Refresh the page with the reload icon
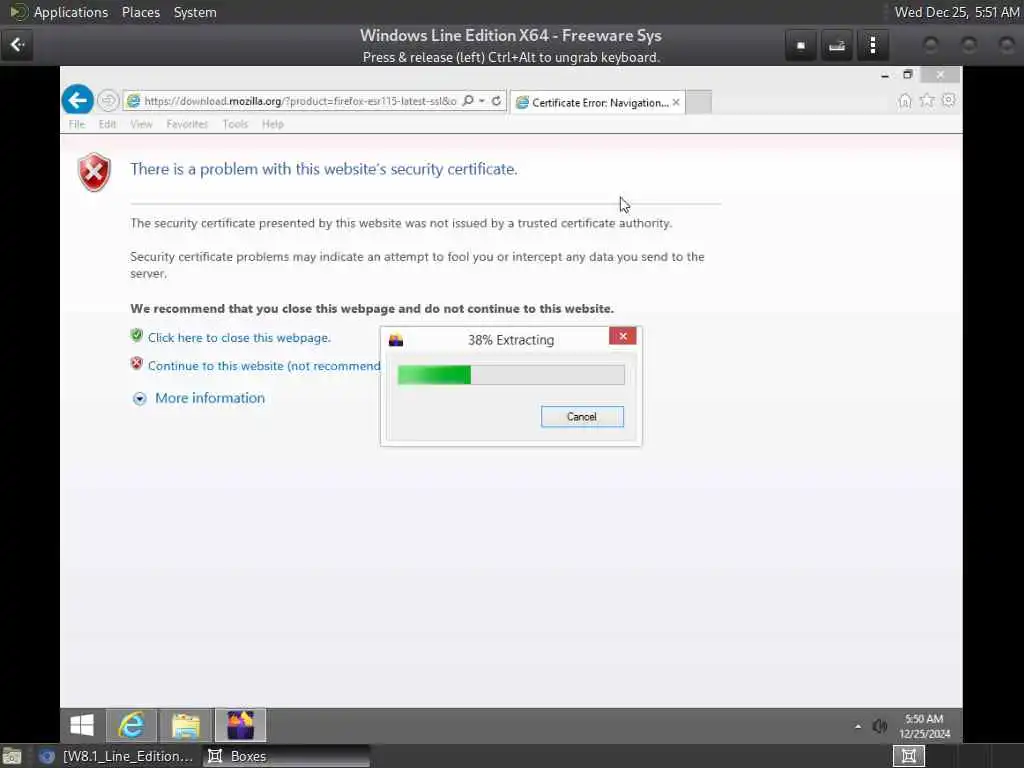This screenshot has height=768, width=1024. (496, 101)
